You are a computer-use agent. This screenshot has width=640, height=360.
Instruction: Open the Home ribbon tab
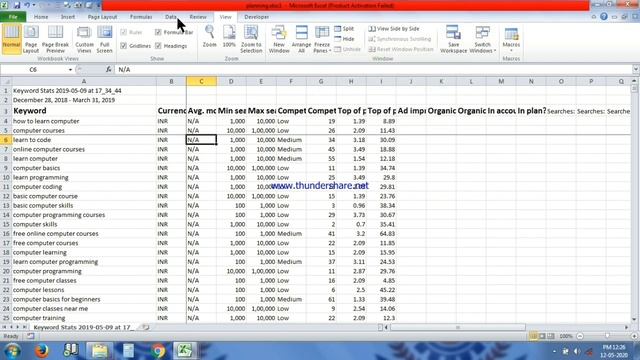click(x=41, y=17)
